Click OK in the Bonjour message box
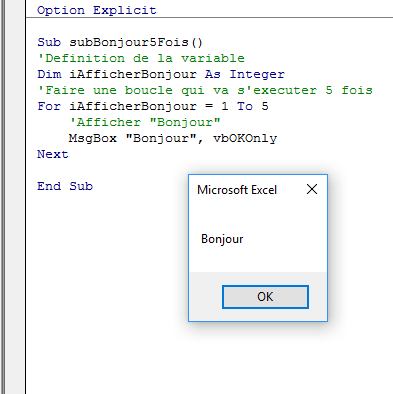The width and height of the screenshot is (393, 394). [265, 297]
